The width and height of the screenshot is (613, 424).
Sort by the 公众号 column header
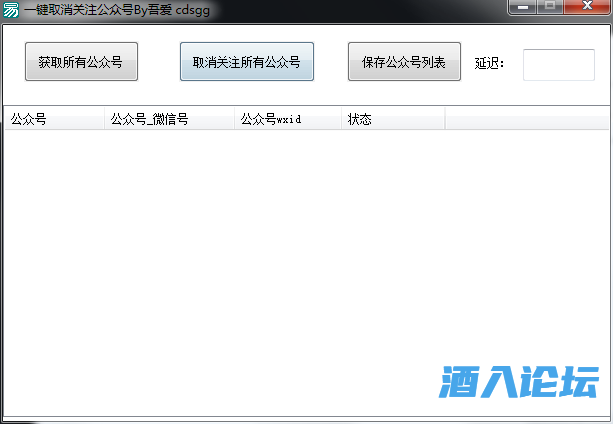[x=54, y=119]
